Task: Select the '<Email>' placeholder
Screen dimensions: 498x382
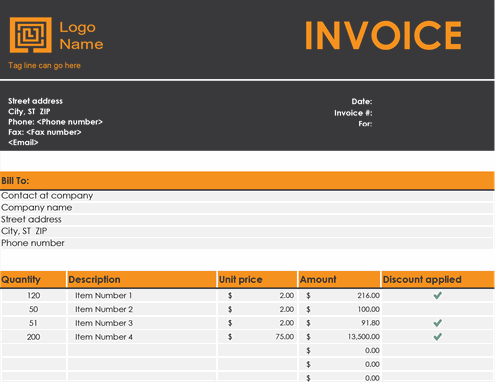Action: click(x=23, y=142)
